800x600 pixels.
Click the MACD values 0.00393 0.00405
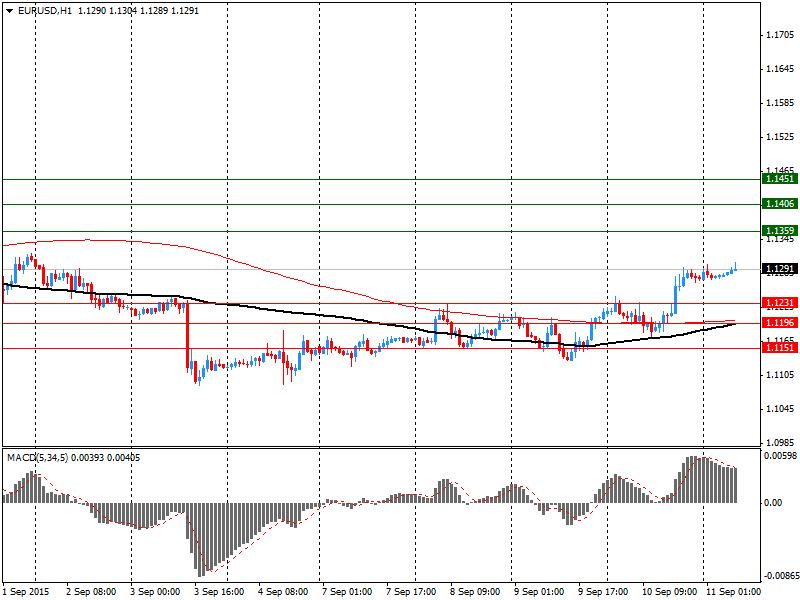106,458
